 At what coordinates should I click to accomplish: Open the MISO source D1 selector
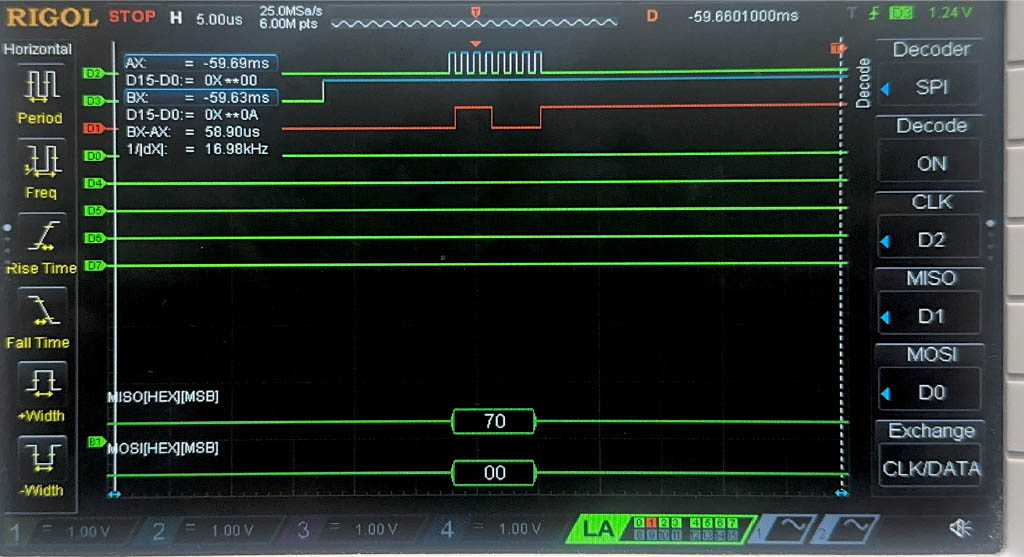coord(930,316)
